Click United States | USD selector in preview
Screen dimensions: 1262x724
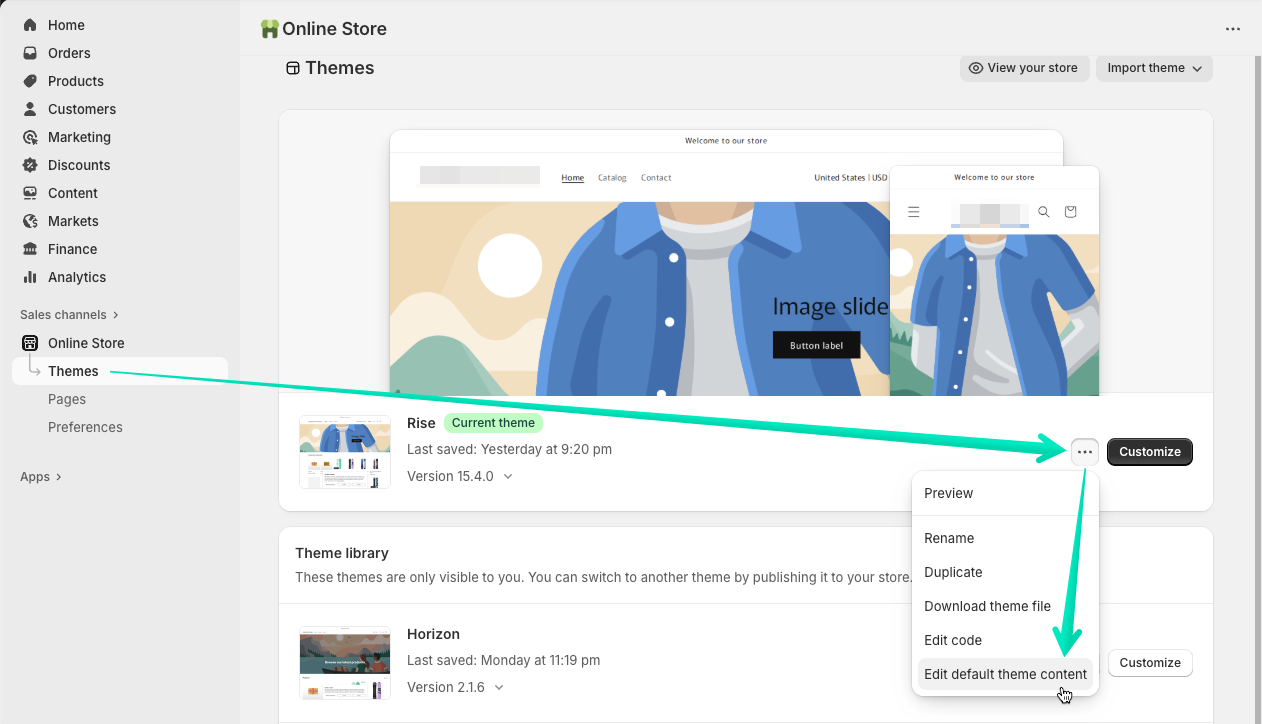click(x=850, y=178)
